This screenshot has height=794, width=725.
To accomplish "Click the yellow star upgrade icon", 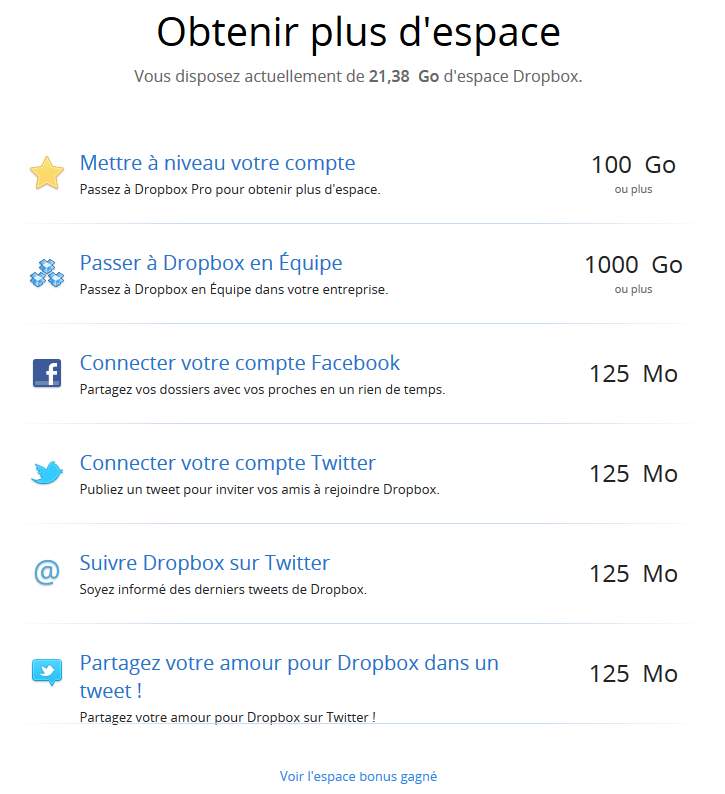I will pyautogui.click(x=47, y=173).
